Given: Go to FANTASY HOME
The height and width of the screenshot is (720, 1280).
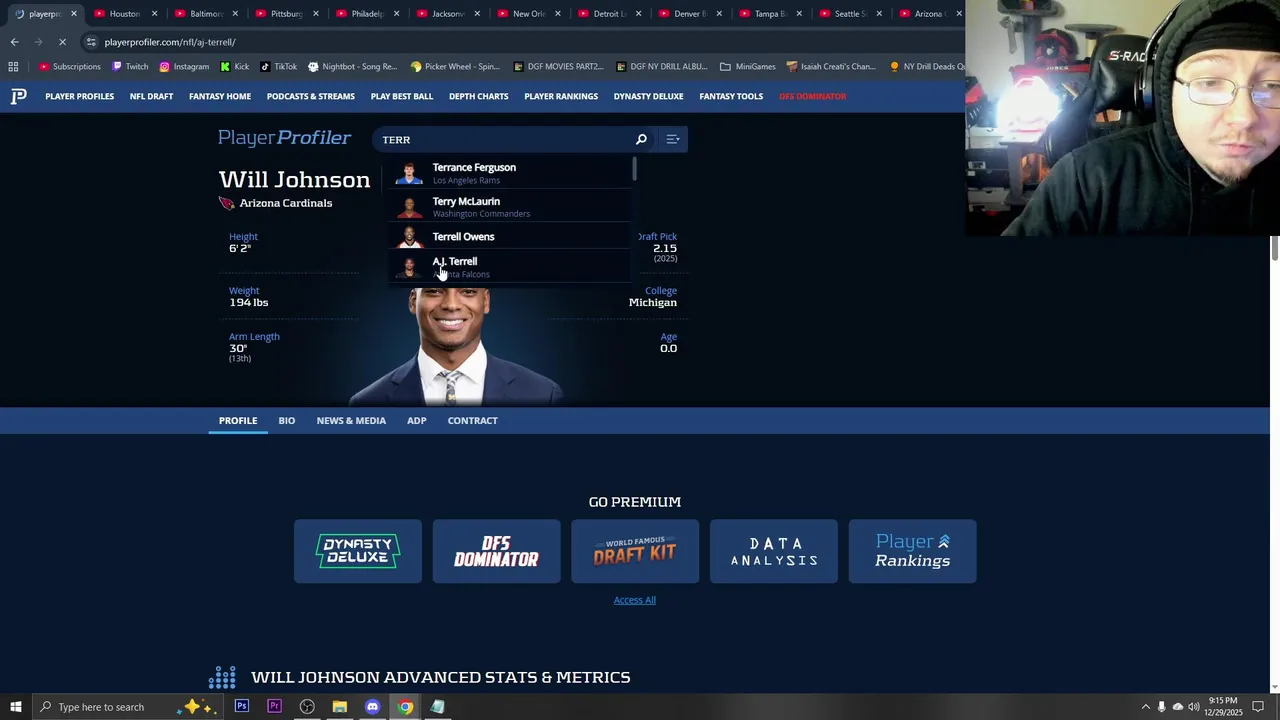Looking at the screenshot, I should click(x=220, y=96).
